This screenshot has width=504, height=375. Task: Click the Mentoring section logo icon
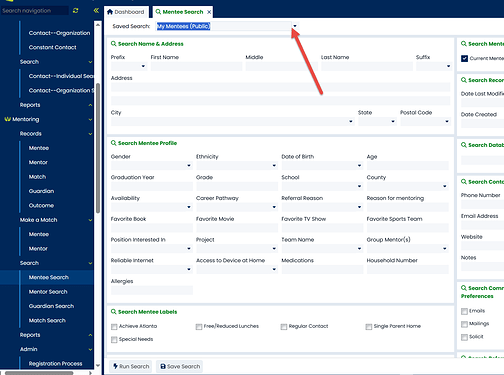click(8, 119)
